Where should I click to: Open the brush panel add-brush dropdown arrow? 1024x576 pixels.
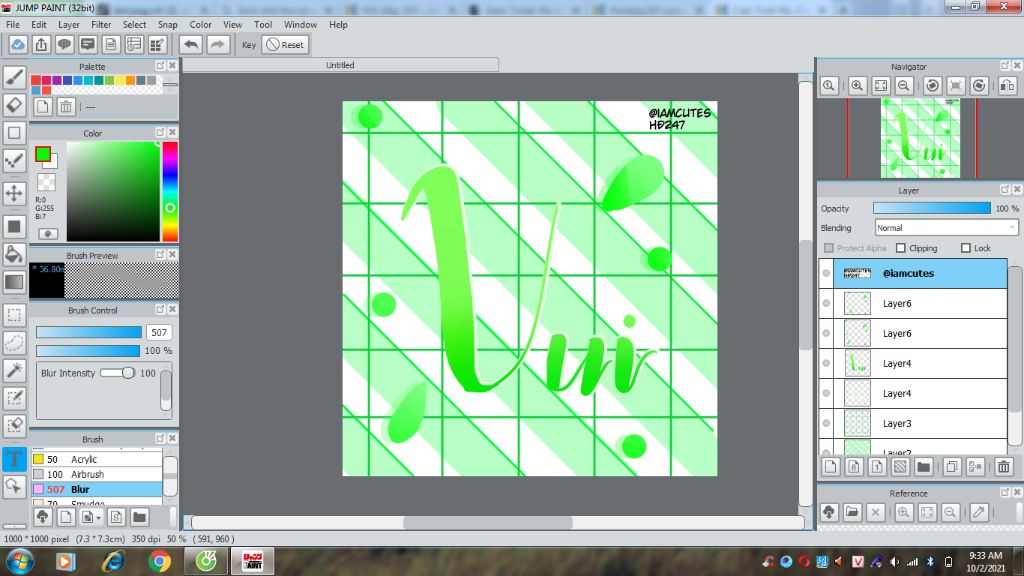(x=98, y=518)
